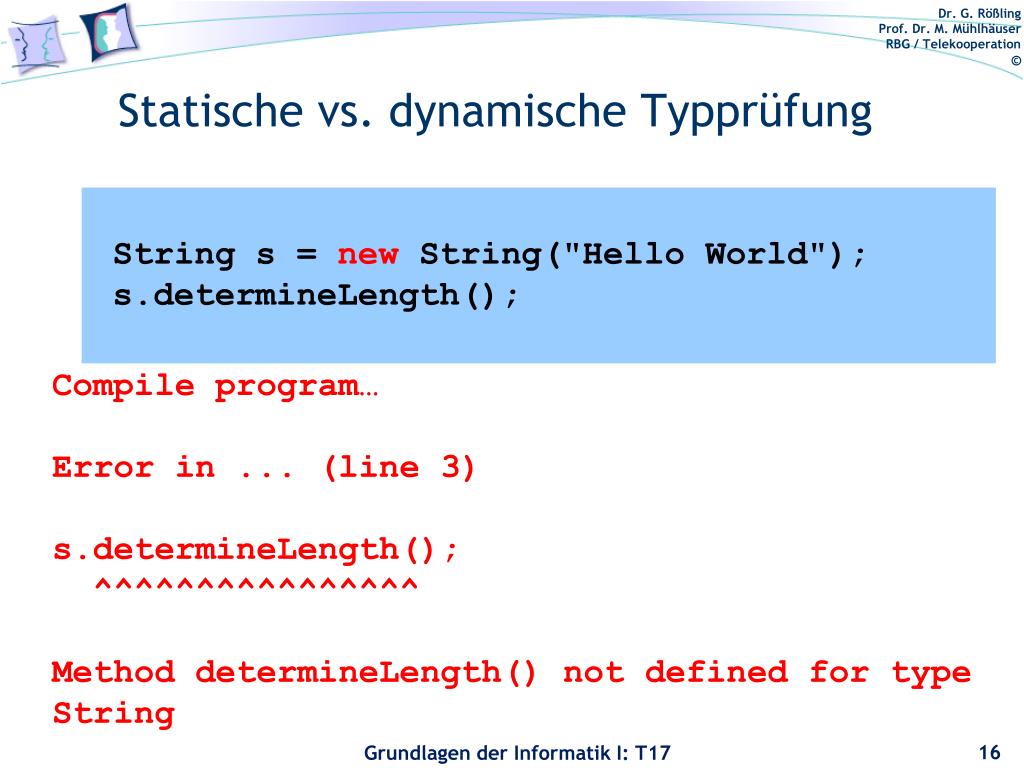Click the slide title 'Statische vs. dynamische Typprüfung'
1024x768 pixels.
[x=494, y=112]
